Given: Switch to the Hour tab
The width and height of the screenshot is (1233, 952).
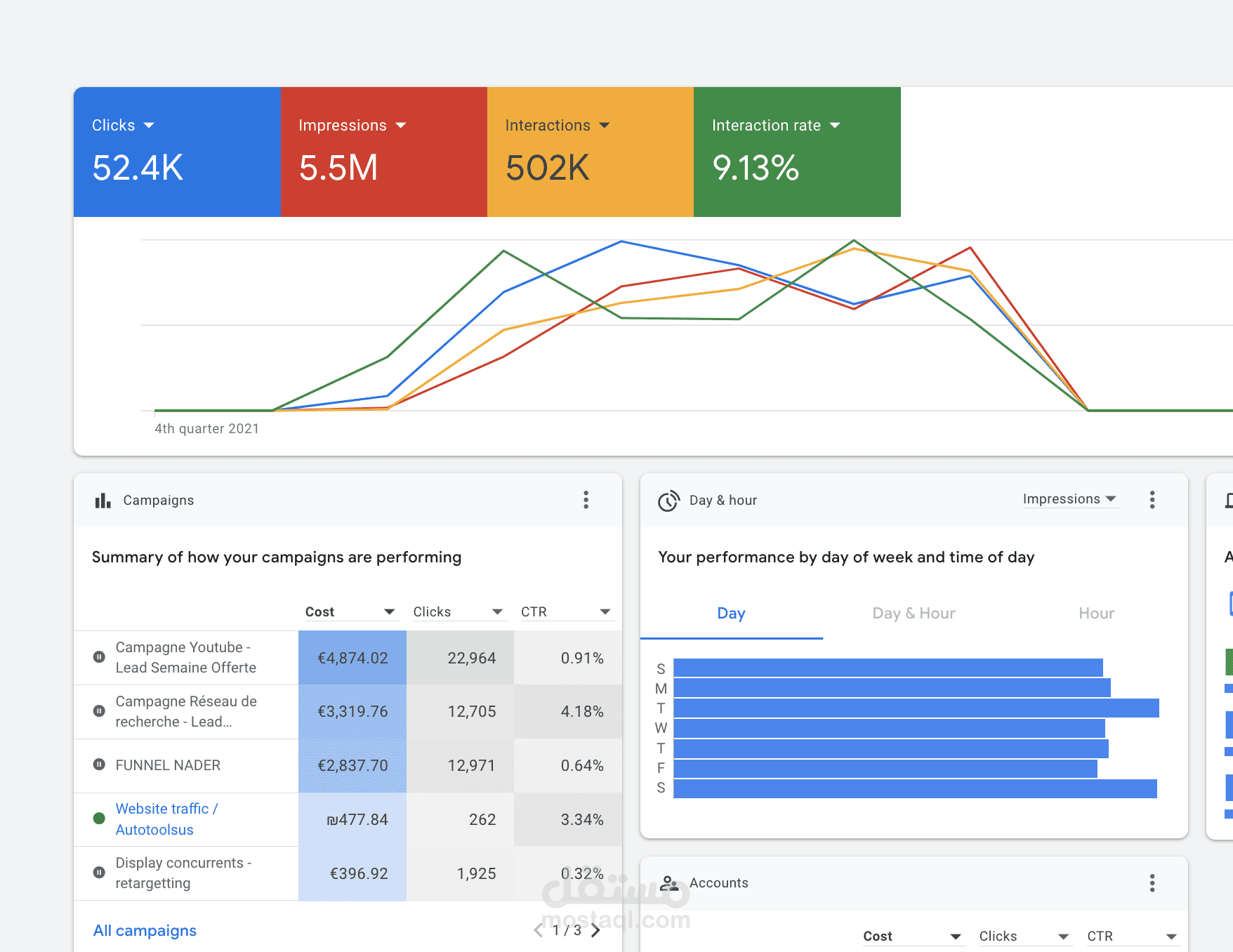Looking at the screenshot, I should tap(1096, 614).
